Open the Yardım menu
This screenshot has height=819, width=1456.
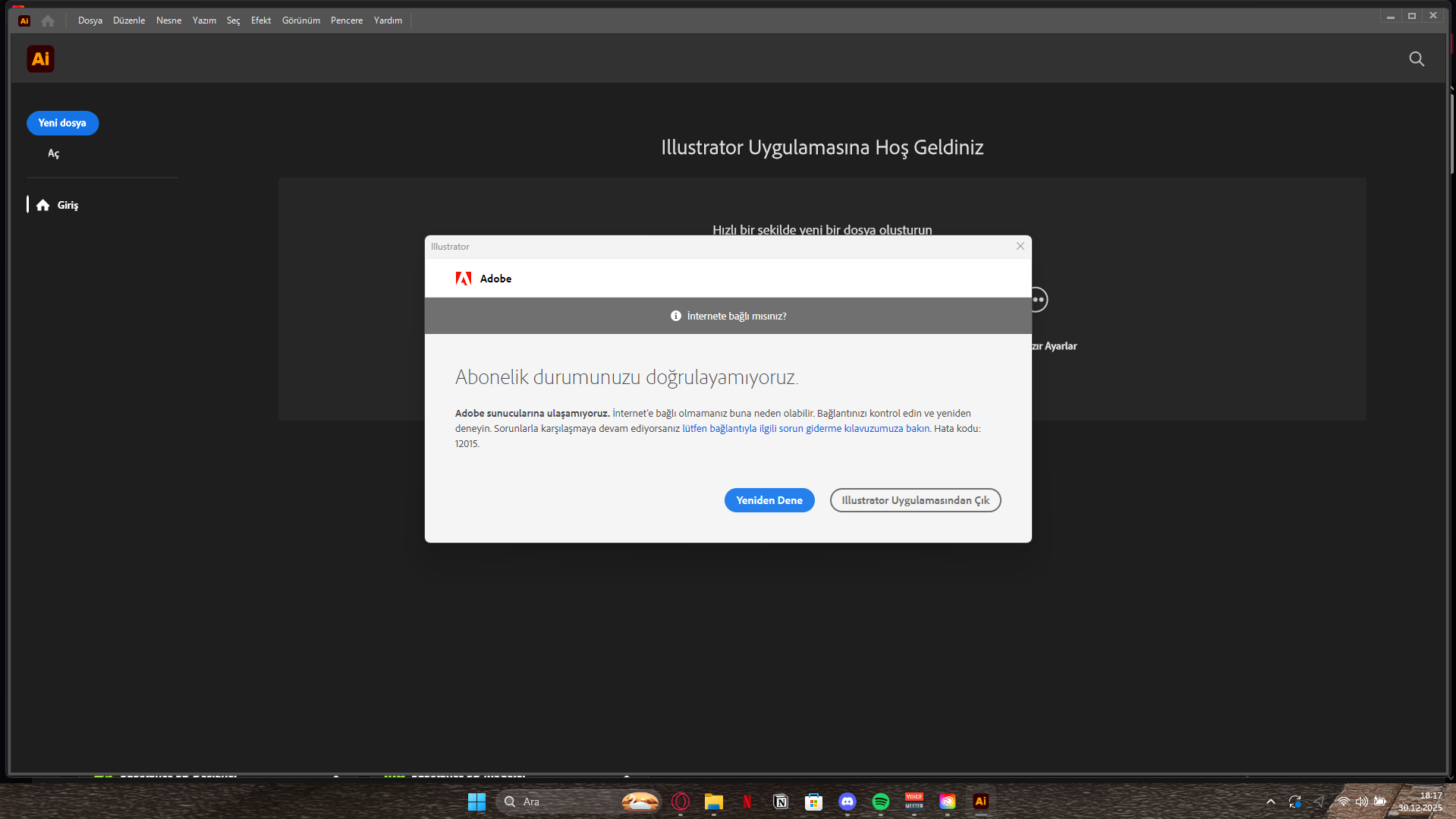(388, 20)
